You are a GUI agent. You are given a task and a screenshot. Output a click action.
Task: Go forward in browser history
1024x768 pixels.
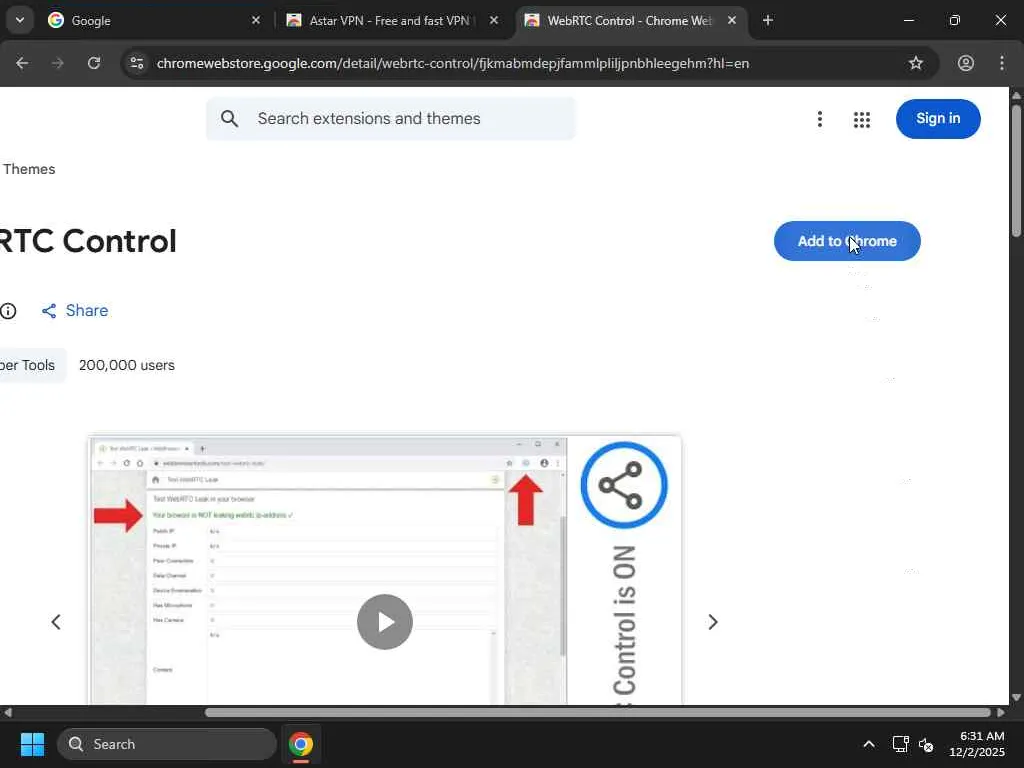coord(58,63)
